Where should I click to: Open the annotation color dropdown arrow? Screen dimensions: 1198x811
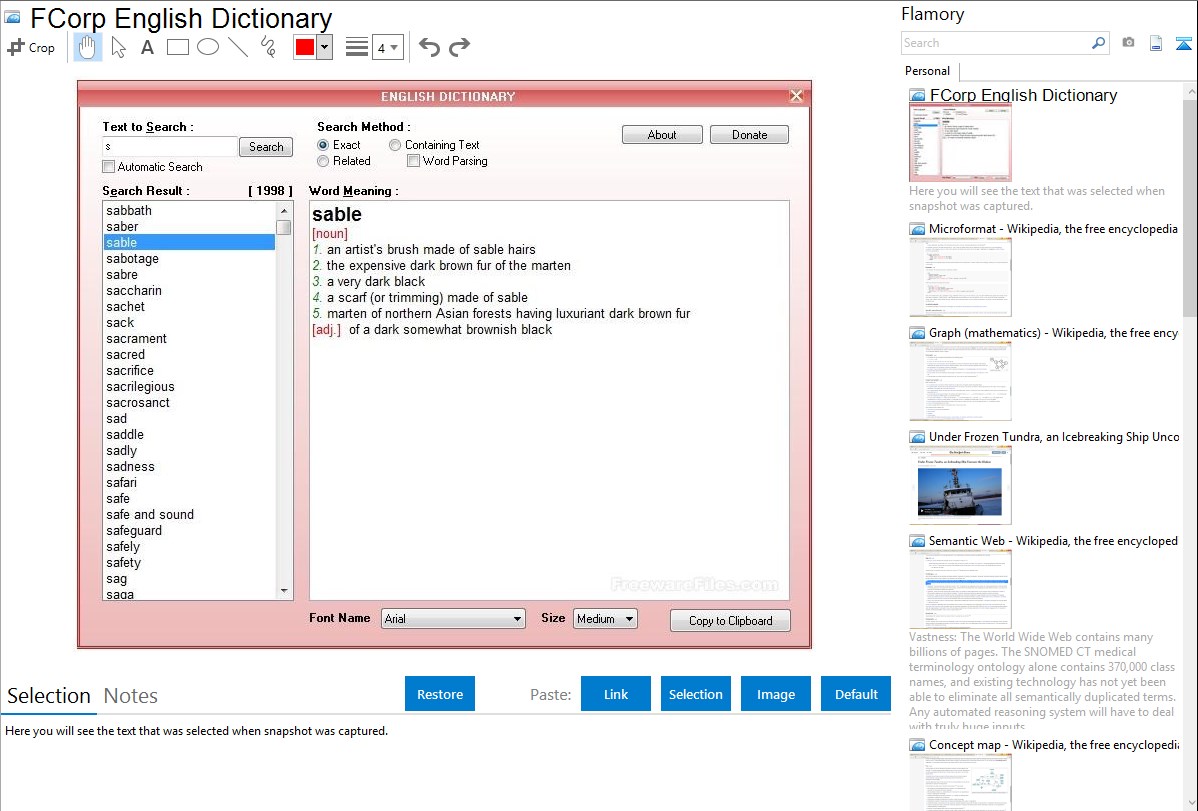(325, 47)
